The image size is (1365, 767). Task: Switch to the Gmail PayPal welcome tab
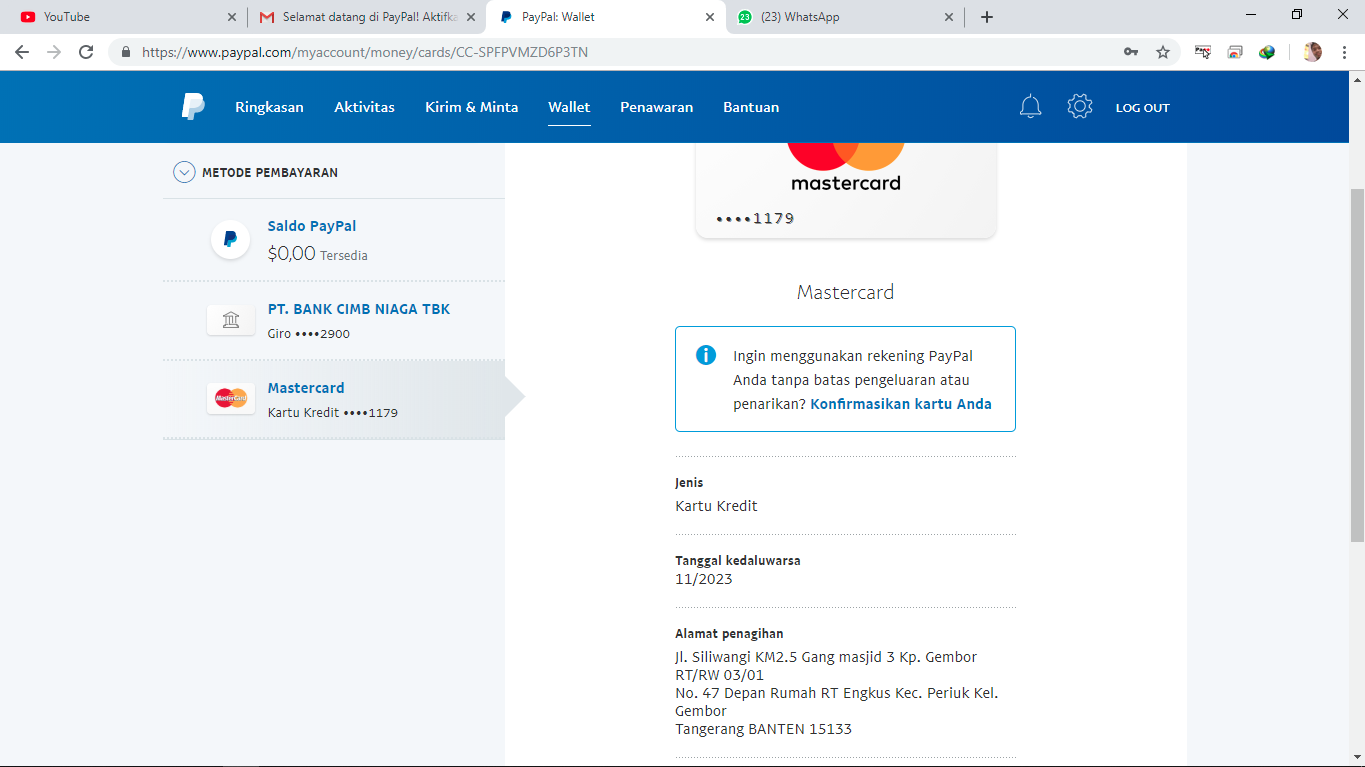coord(366,17)
